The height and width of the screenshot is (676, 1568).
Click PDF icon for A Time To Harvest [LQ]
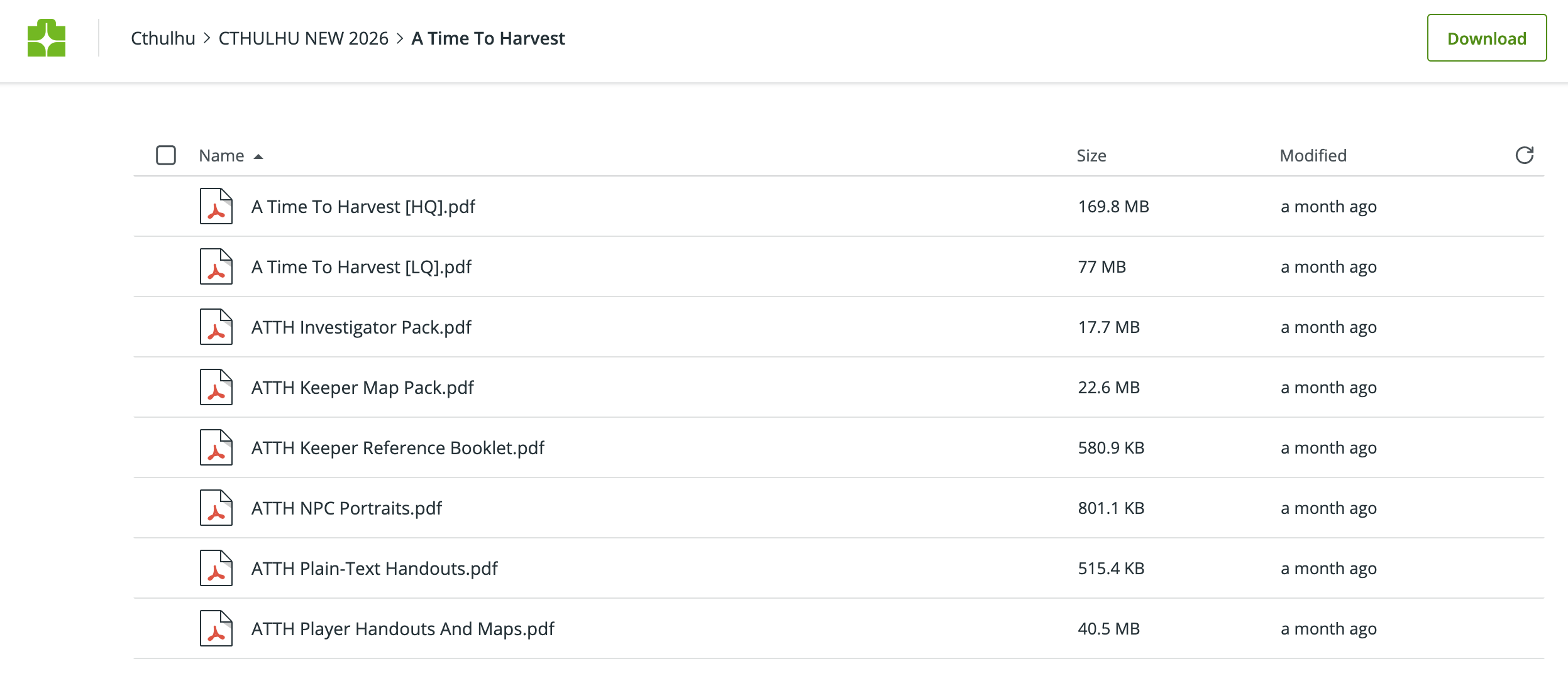(216, 266)
